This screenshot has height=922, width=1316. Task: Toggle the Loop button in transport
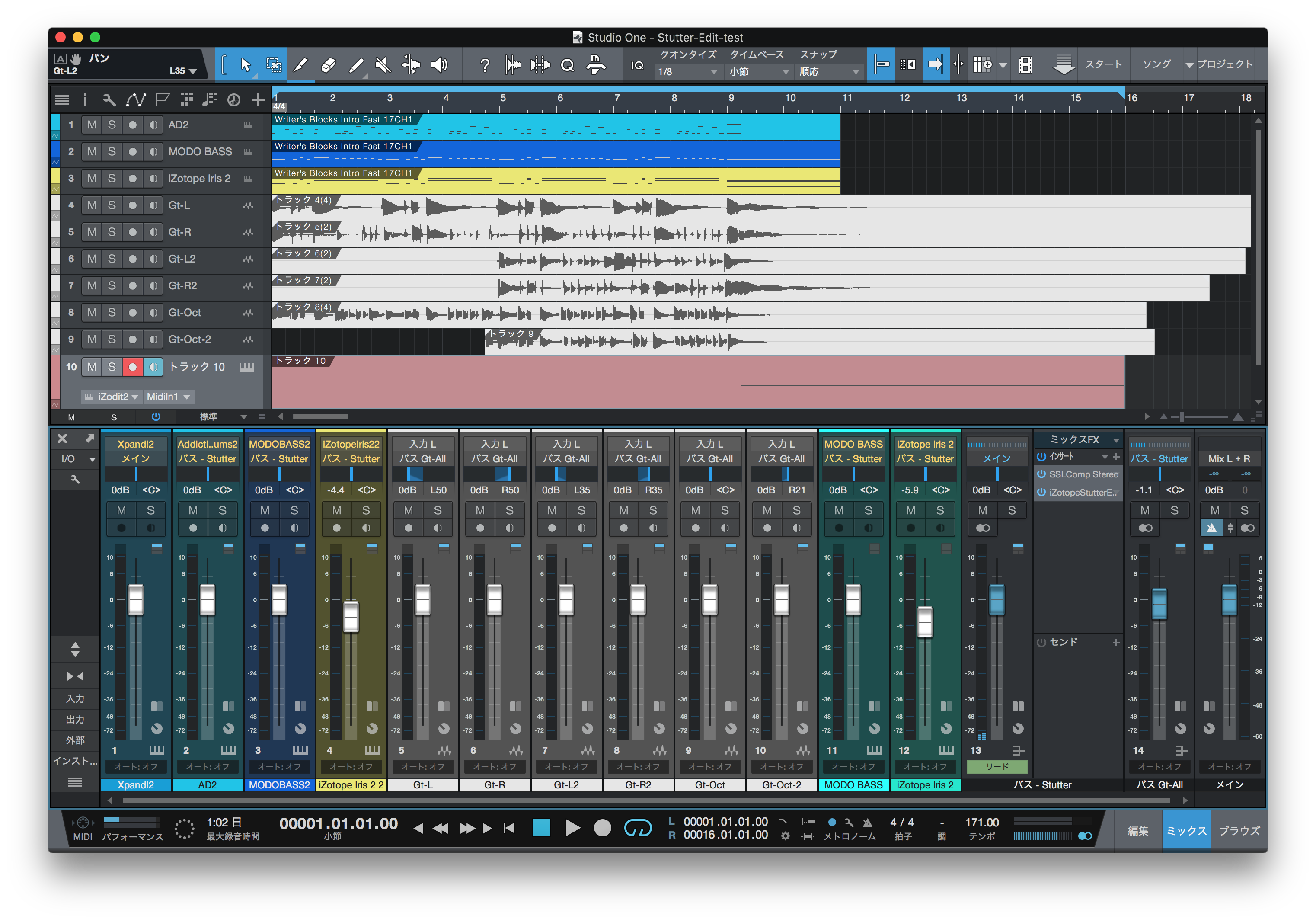(x=638, y=827)
